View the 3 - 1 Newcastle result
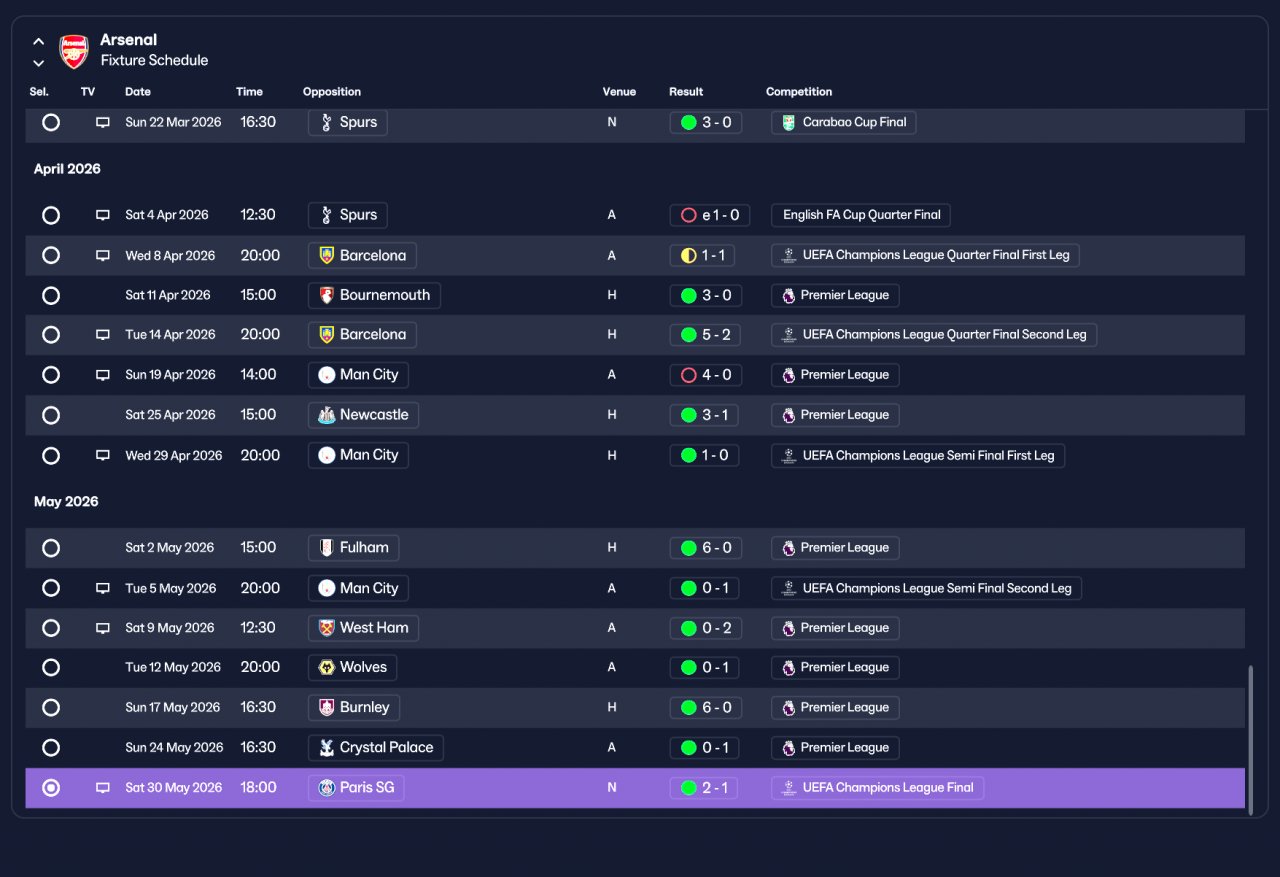1280x877 pixels. point(706,415)
